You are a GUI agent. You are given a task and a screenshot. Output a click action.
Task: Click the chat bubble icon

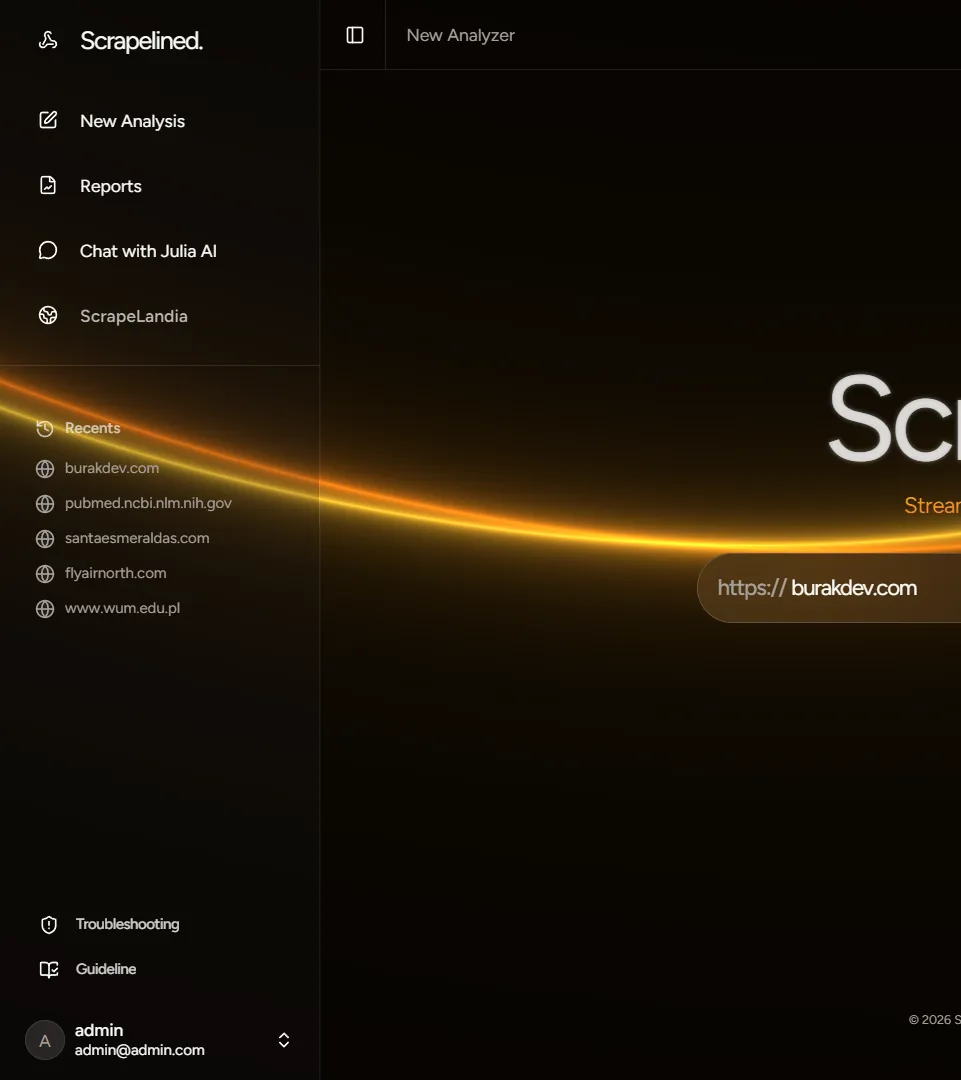[48, 250]
